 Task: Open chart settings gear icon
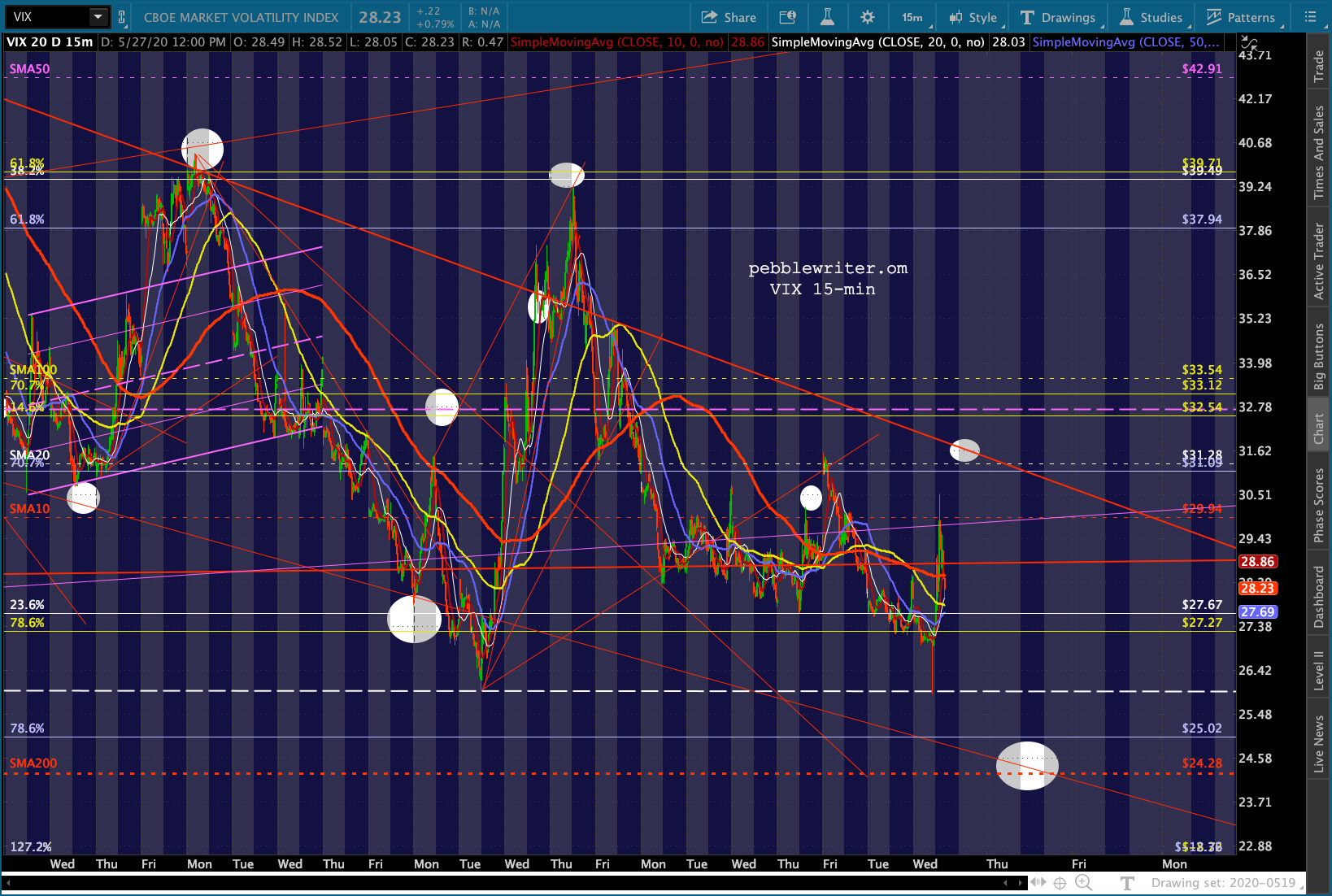pyautogui.click(x=868, y=17)
